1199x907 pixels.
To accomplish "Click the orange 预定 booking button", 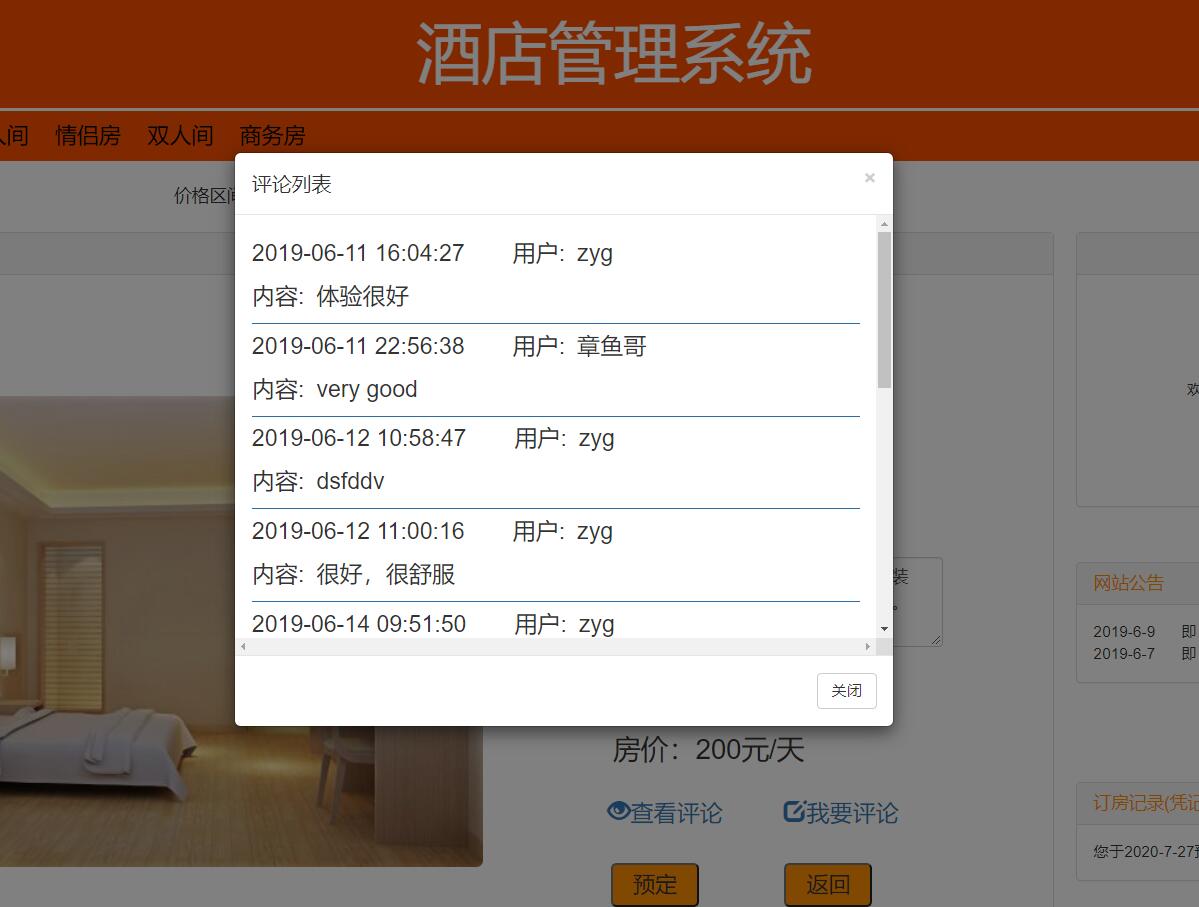I will [x=654, y=884].
